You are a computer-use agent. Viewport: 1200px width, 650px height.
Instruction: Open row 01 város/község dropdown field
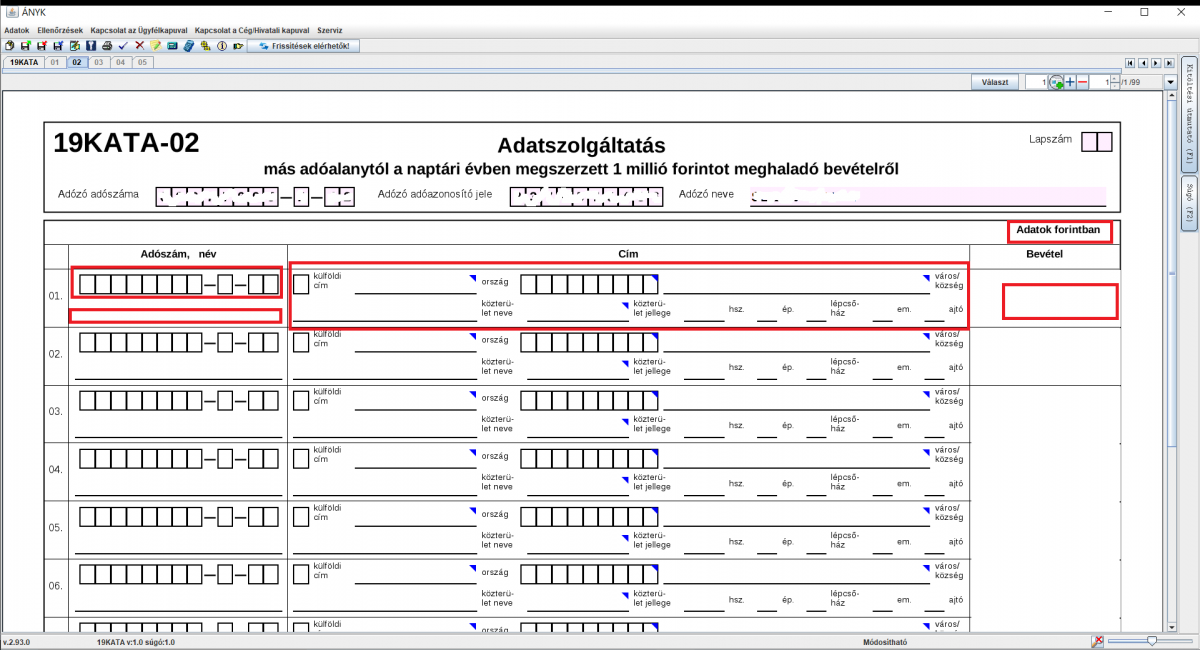pos(796,284)
